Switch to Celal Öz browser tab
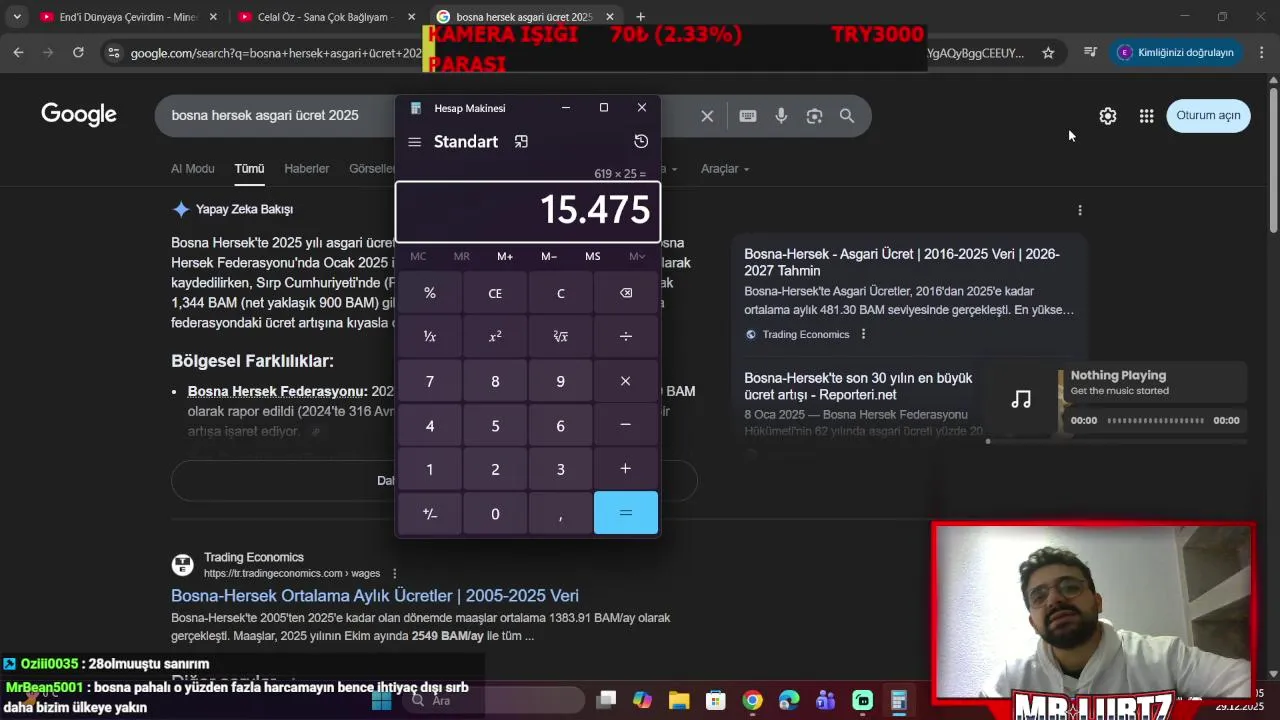Screen dimensions: 1280x720 coord(325,17)
